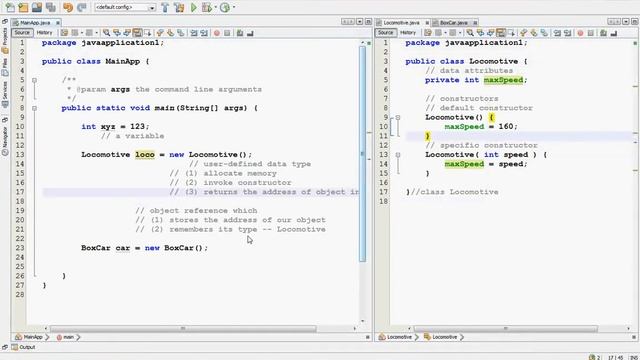Profile the project from main toolbar
The image size is (640, 360).
tap(224, 7)
